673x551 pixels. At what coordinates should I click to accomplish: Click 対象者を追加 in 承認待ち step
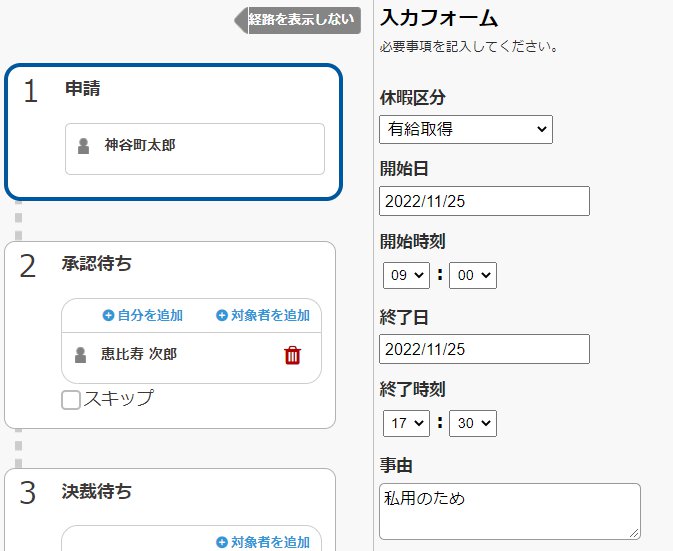[263, 315]
